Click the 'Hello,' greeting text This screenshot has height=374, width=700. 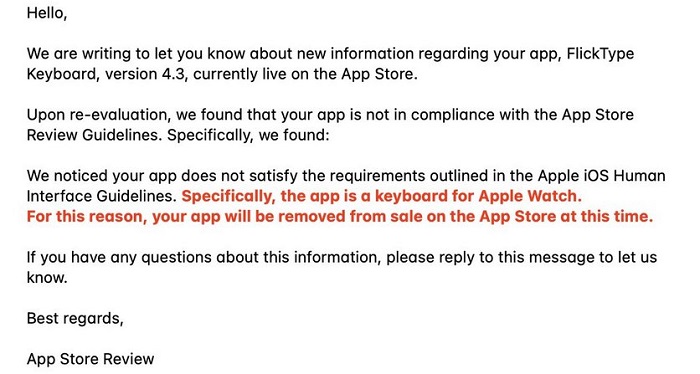click(47, 13)
